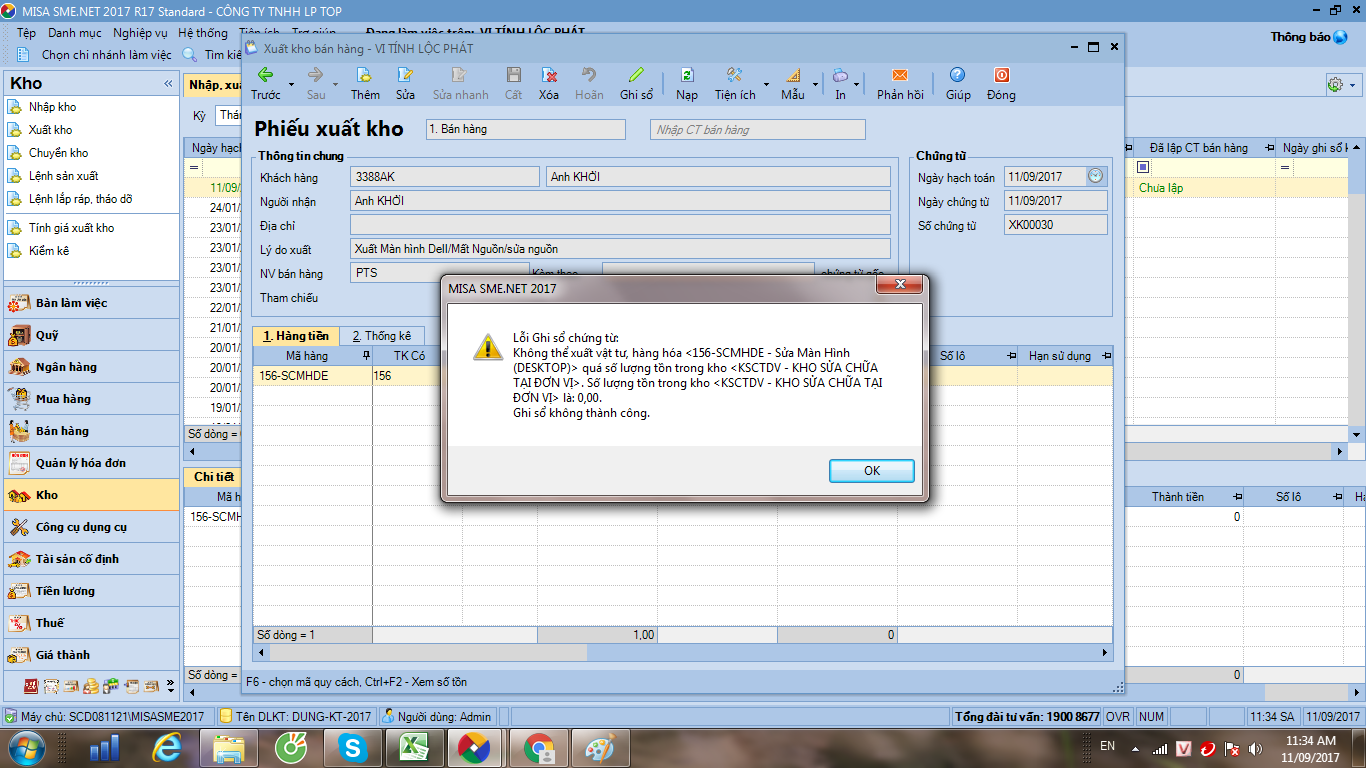Click the Phản hồi envelope icon
This screenshot has width=1366, height=768.
tap(900, 75)
